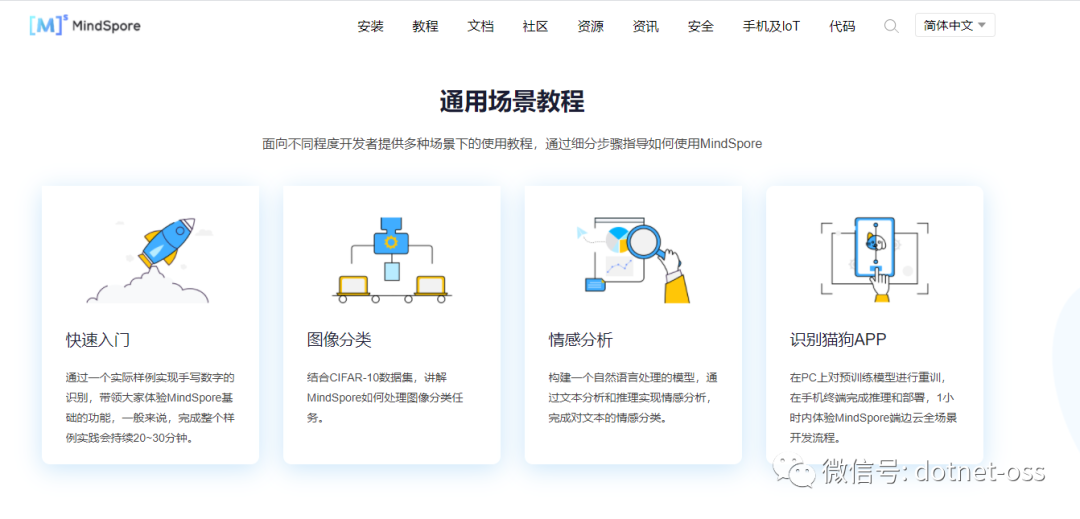Viewport: 1080px width, 519px height.
Task: Click the MindSpore logo
Action: click(85, 26)
